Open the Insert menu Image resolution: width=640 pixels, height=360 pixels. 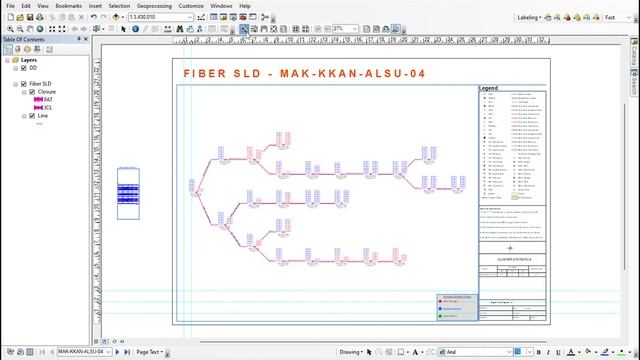point(95,6)
